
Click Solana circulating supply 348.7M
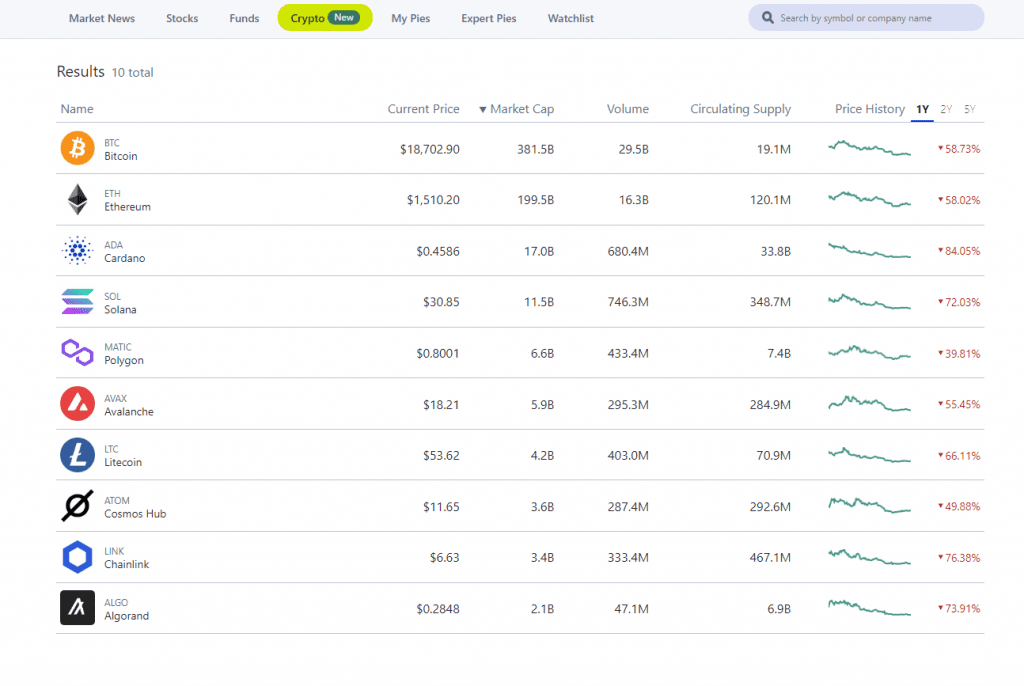click(770, 302)
